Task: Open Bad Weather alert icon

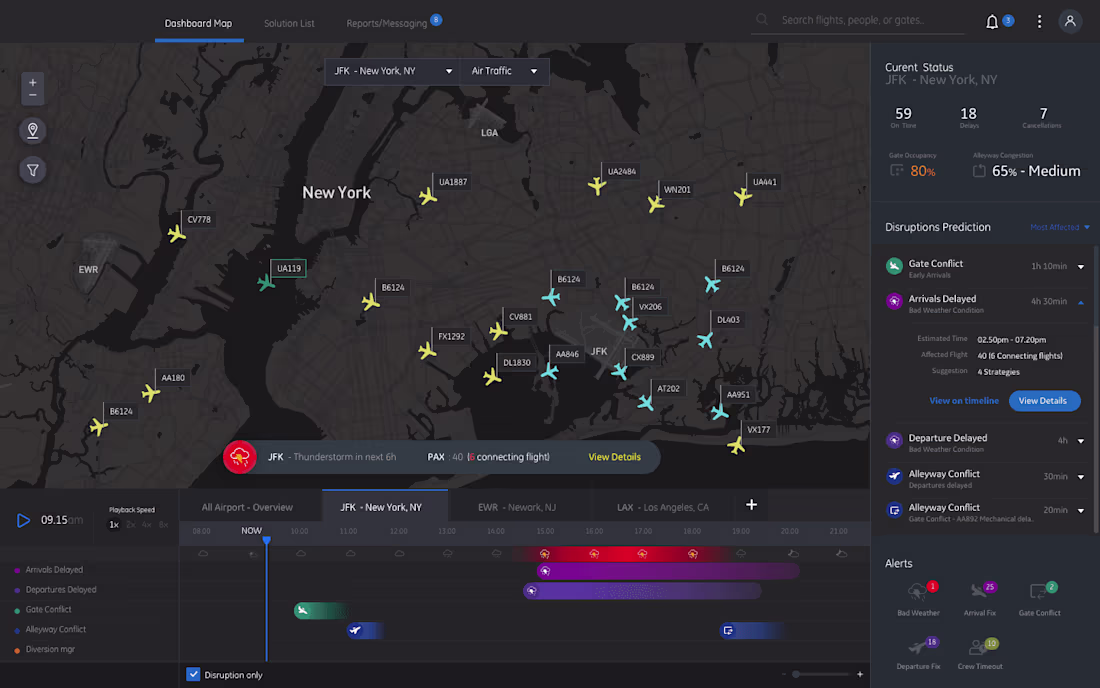Action: (x=918, y=593)
